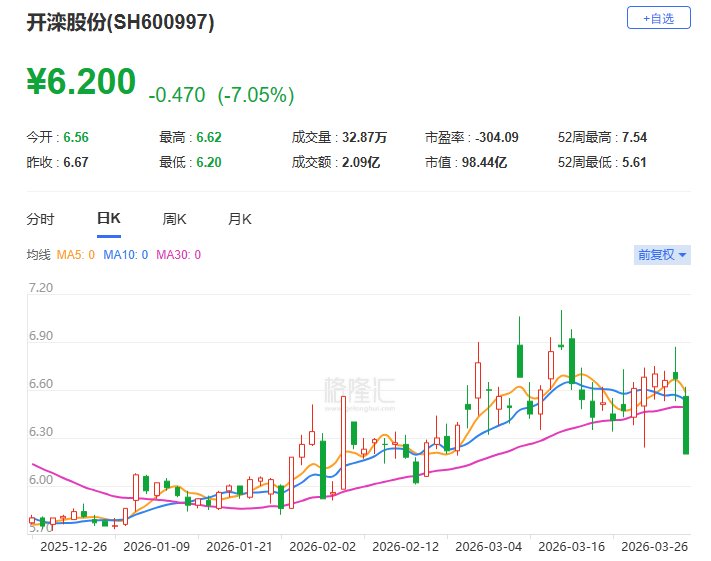
Task: Click date axis label 2026-01-21
Action: pos(239,546)
